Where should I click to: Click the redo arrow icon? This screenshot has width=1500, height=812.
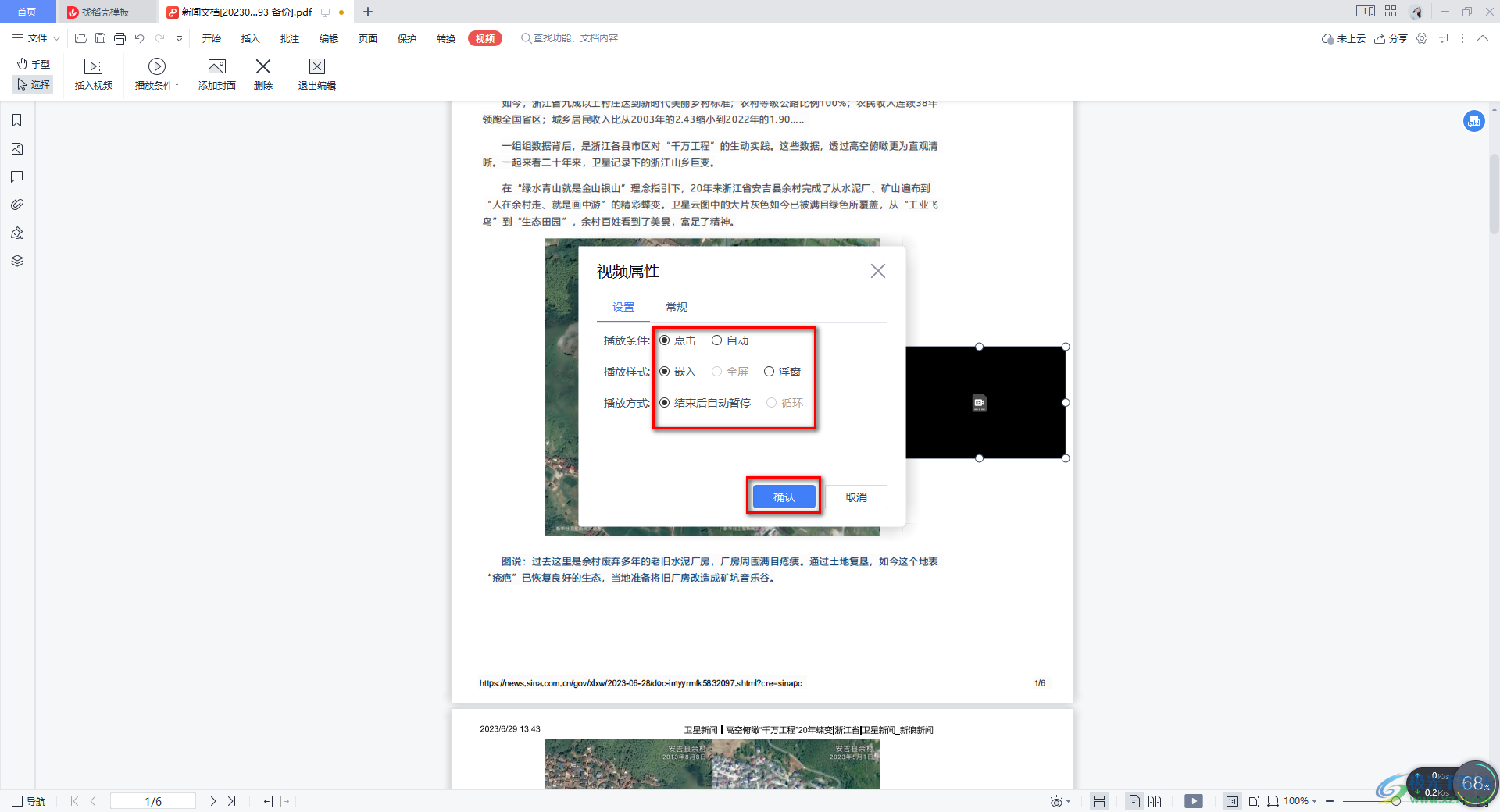[x=160, y=38]
